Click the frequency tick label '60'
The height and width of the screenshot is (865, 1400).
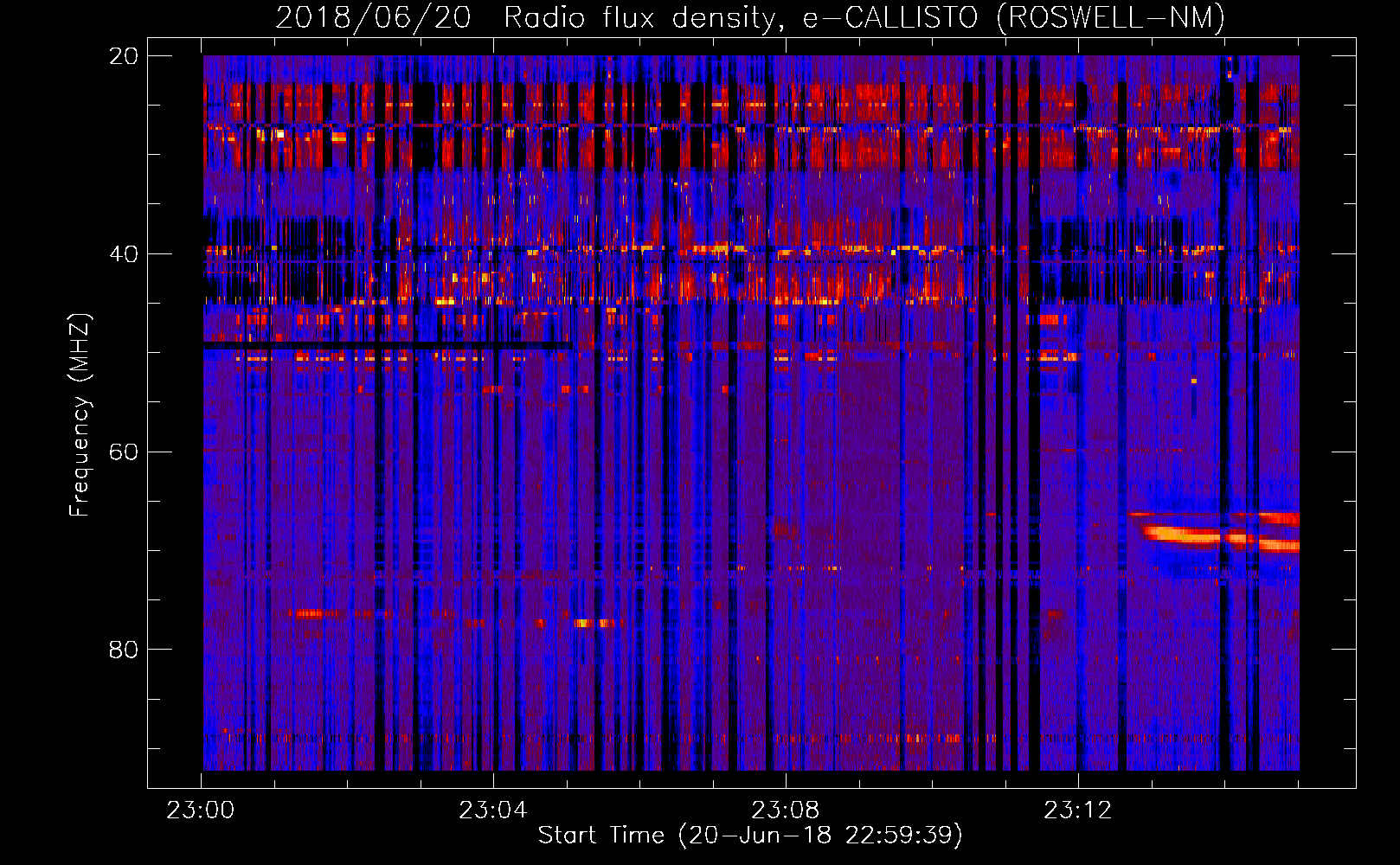124,452
